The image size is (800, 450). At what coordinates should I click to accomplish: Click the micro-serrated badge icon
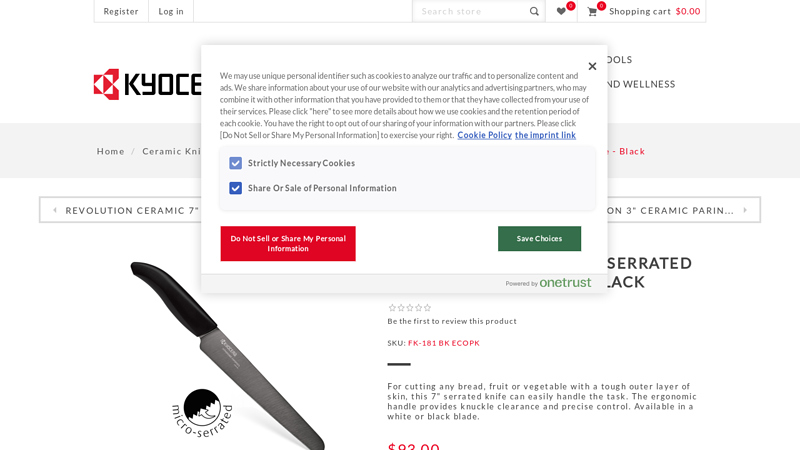coord(202,412)
